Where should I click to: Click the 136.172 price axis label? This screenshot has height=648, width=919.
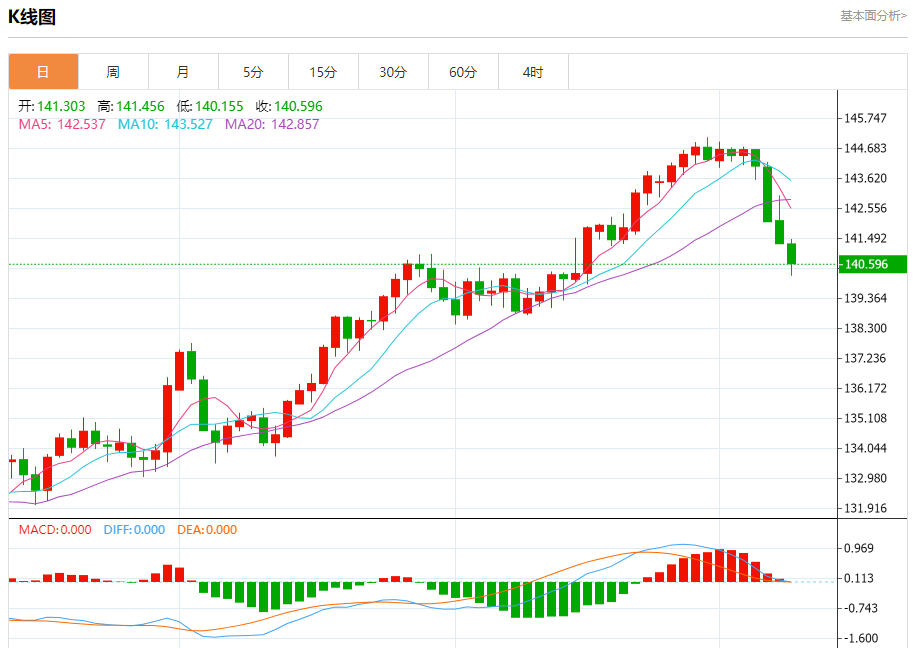point(865,388)
